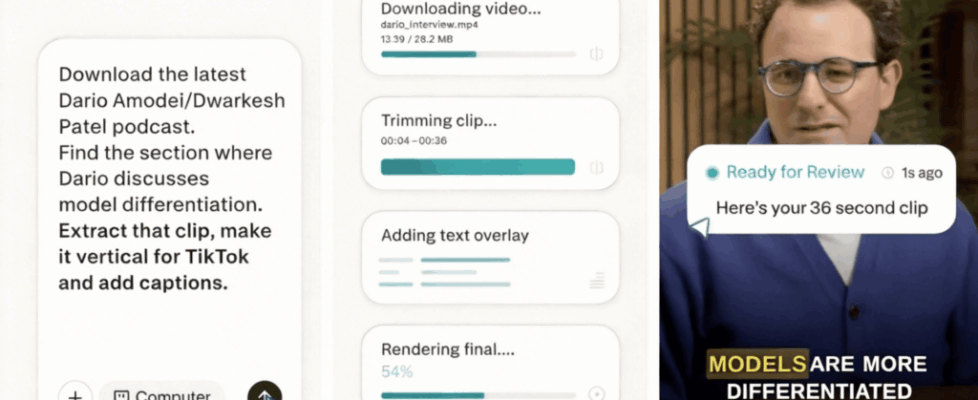
Task: Select the Computer mode chip
Action: click(162, 393)
